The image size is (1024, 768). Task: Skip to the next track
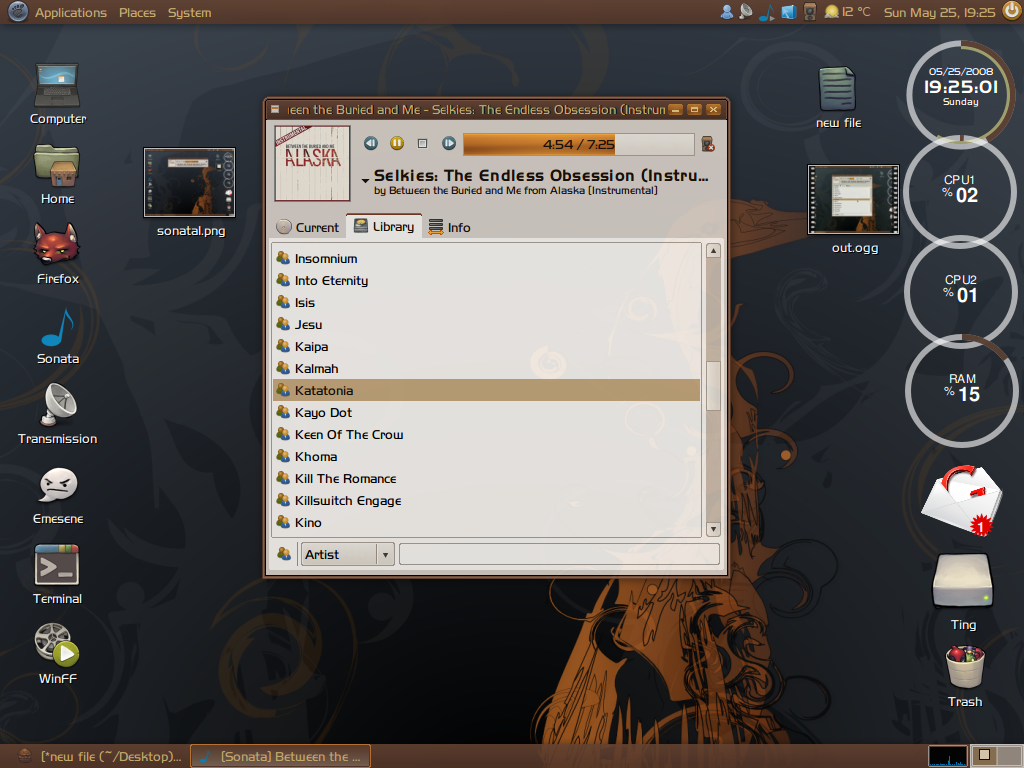tap(449, 144)
